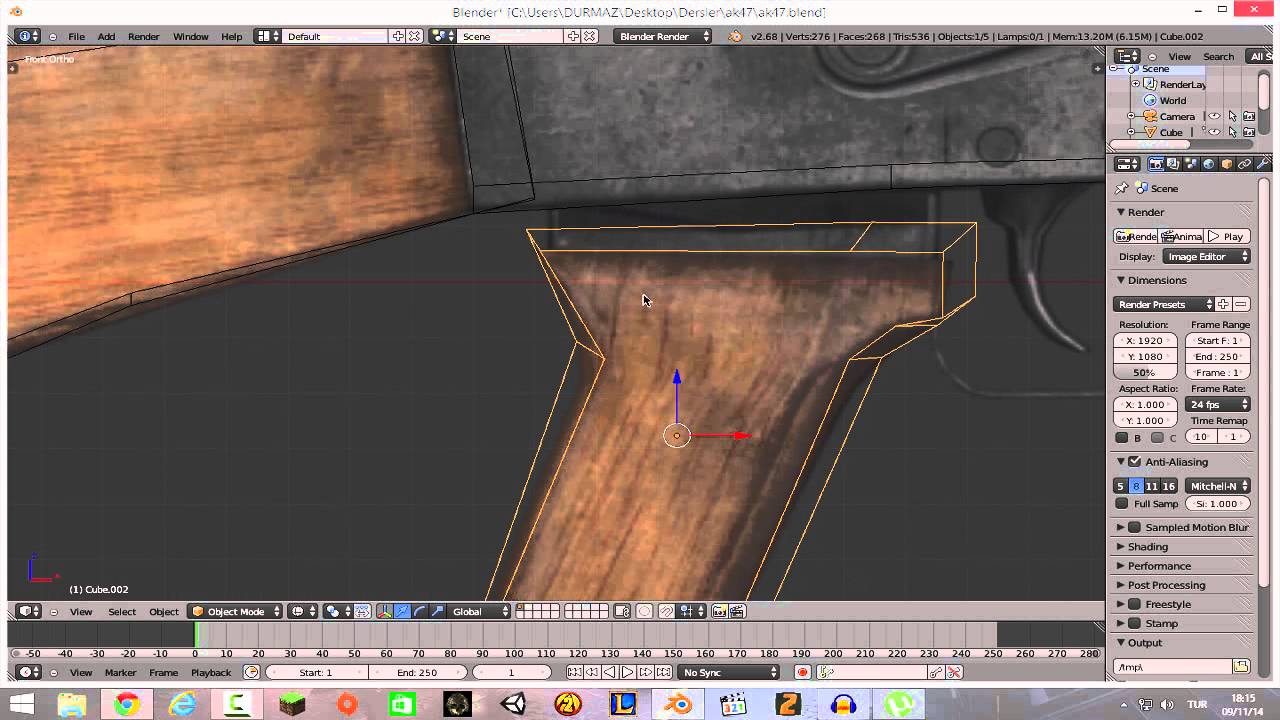Viewport: 1280px width, 720px height.
Task: Open the 24 fps frame rate dropdown
Action: coord(1218,404)
